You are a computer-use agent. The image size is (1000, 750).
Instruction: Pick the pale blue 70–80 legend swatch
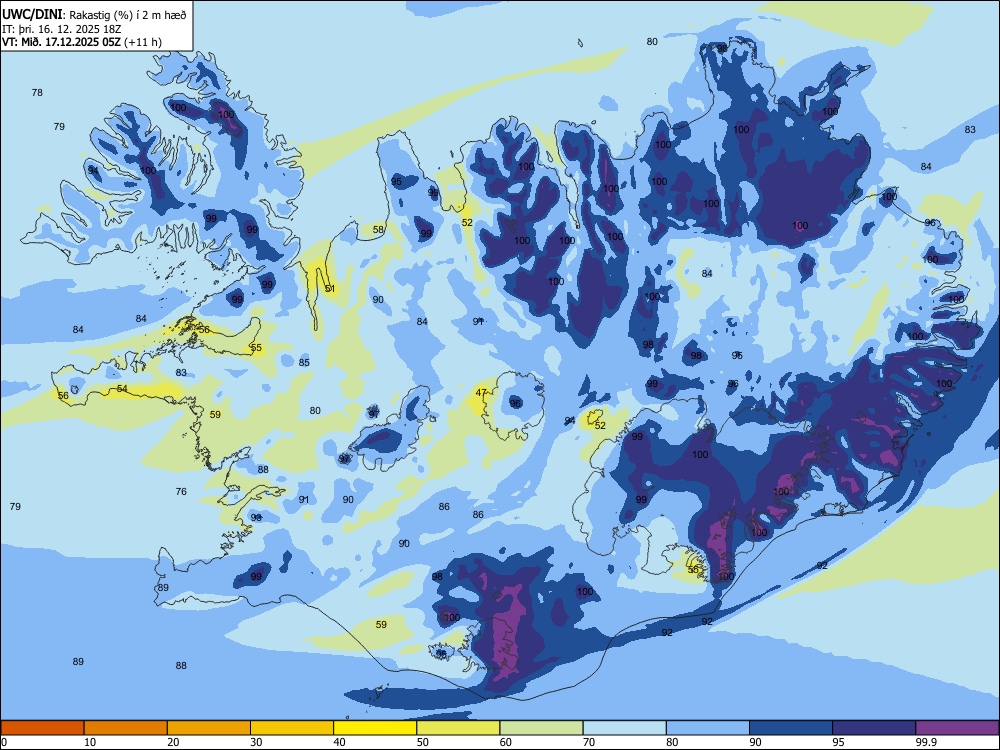(624, 728)
